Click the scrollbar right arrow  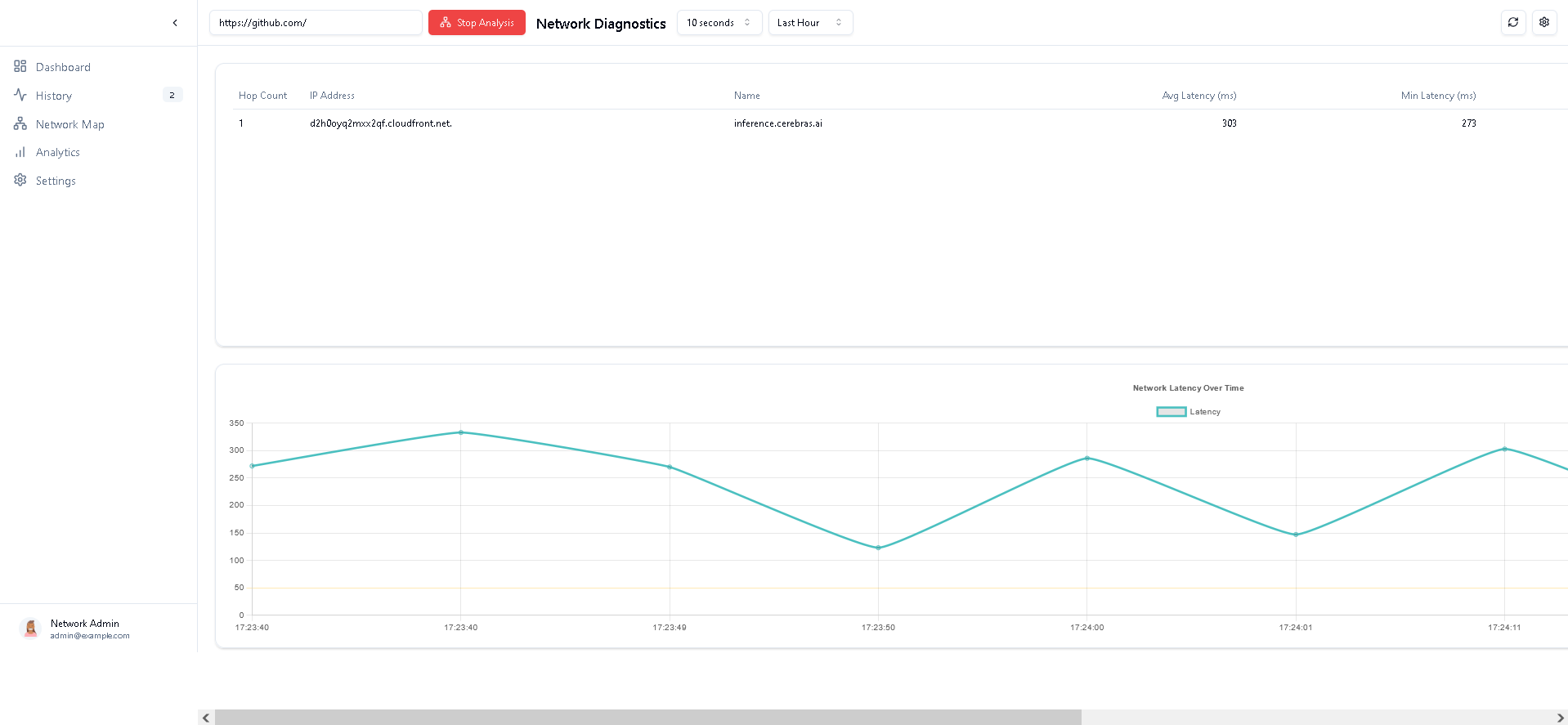pyautogui.click(x=1560, y=718)
